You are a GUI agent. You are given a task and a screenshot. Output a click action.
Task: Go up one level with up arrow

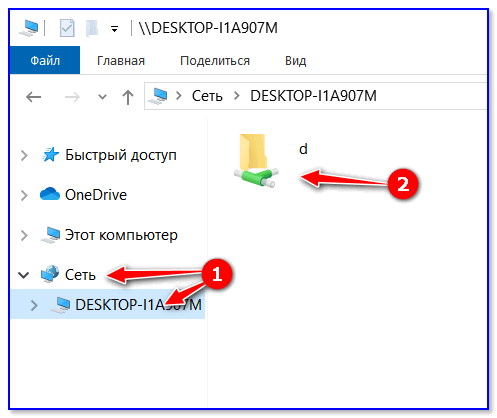[x=128, y=97]
